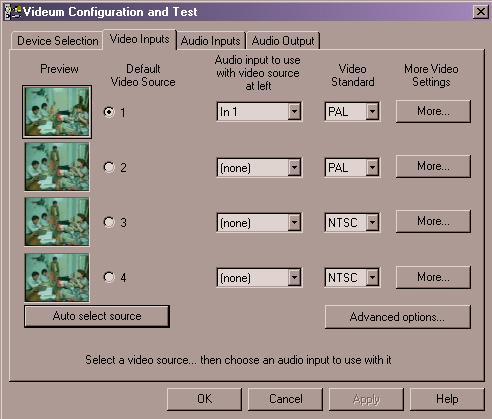This screenshot has height=419, width=492.
Task: Open Help for this dialog
Action: pyautogui.click(x=447, y=399)
